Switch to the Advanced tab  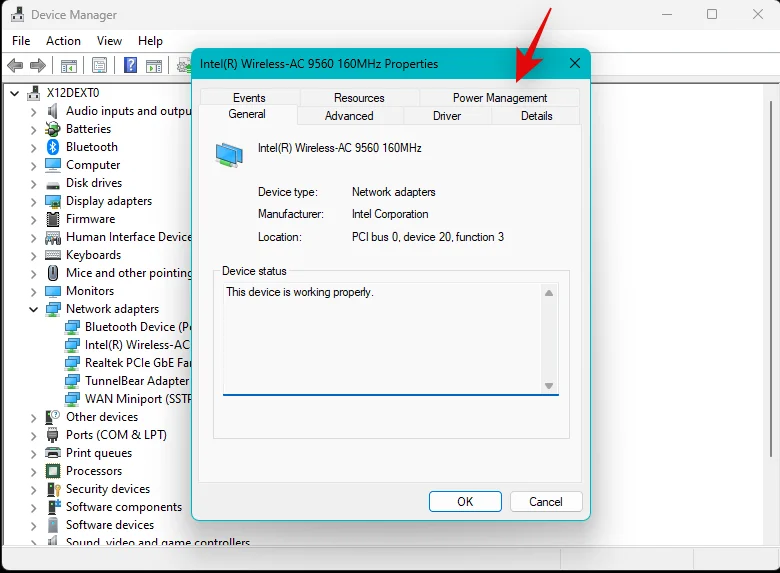click(x=349, y=115)
